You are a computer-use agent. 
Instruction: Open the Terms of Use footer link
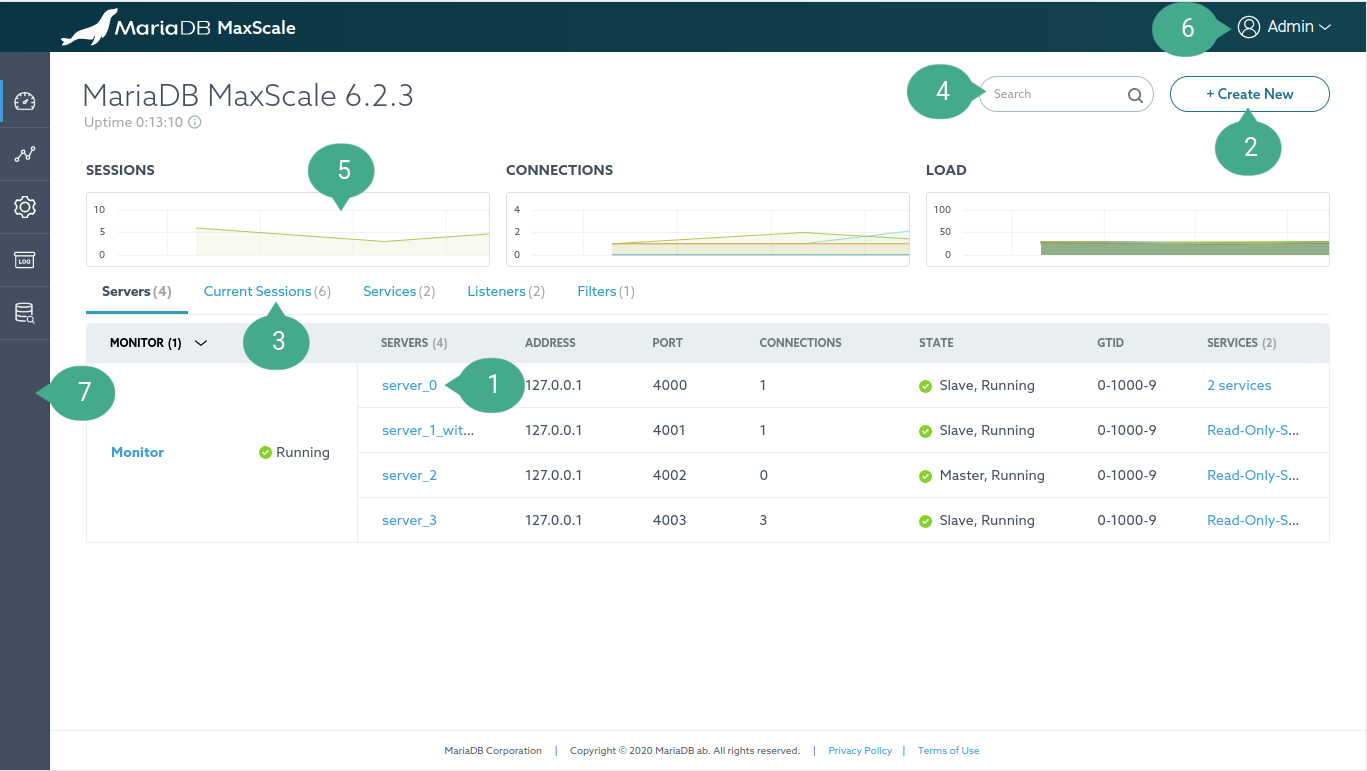click(x=948, y=750)
